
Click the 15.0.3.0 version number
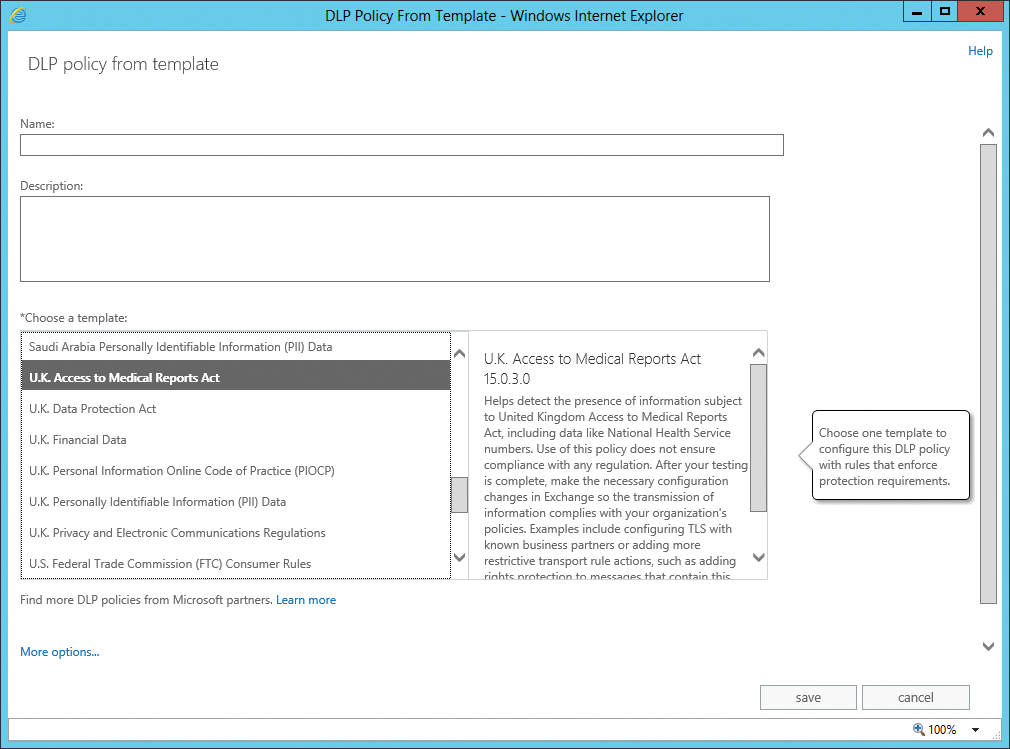click(507, 379)
